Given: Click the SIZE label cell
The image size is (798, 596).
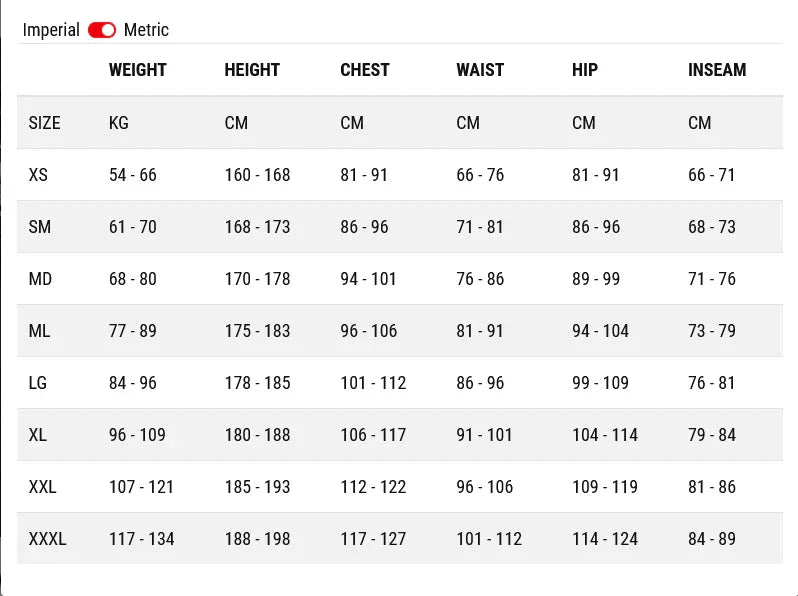Looking at the screenshot, I should pyautogui.click(x=45, y=123).
